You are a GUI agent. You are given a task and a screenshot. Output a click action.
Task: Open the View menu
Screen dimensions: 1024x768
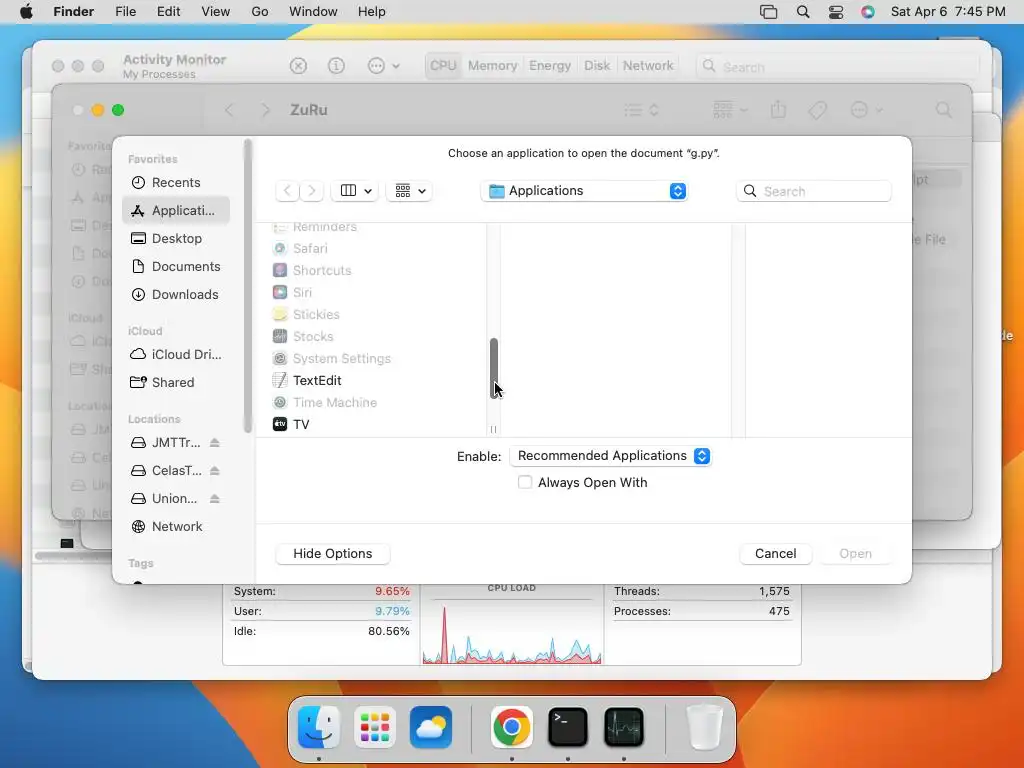point(216,12)
